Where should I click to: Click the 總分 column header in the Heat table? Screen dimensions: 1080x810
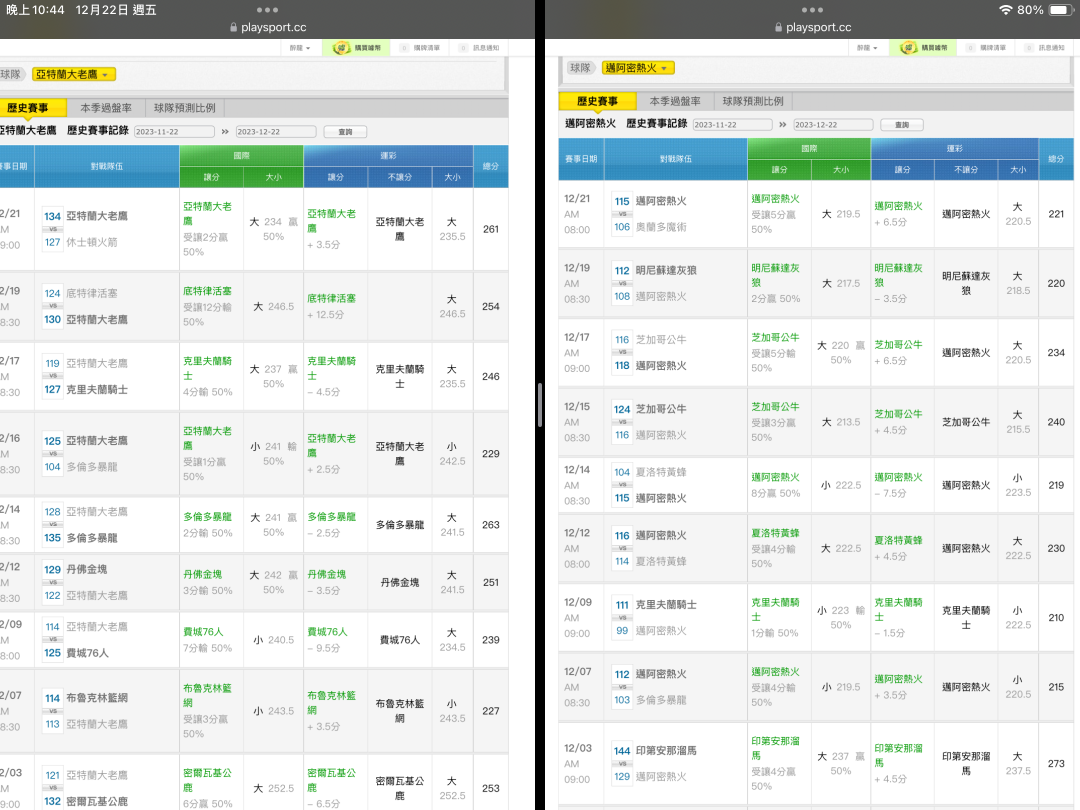(1056, 159)
